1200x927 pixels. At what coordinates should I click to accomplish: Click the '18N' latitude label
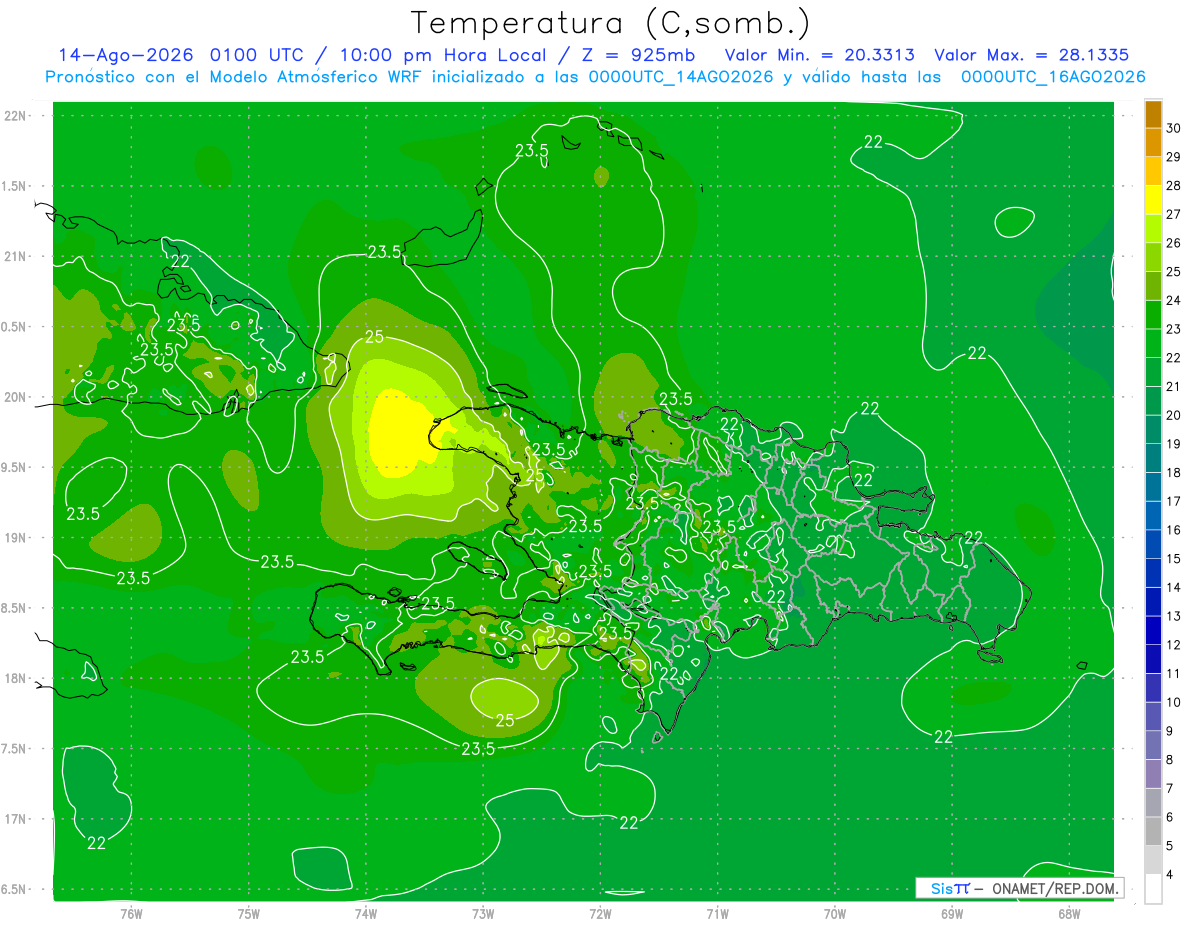[x=14, y=678]
